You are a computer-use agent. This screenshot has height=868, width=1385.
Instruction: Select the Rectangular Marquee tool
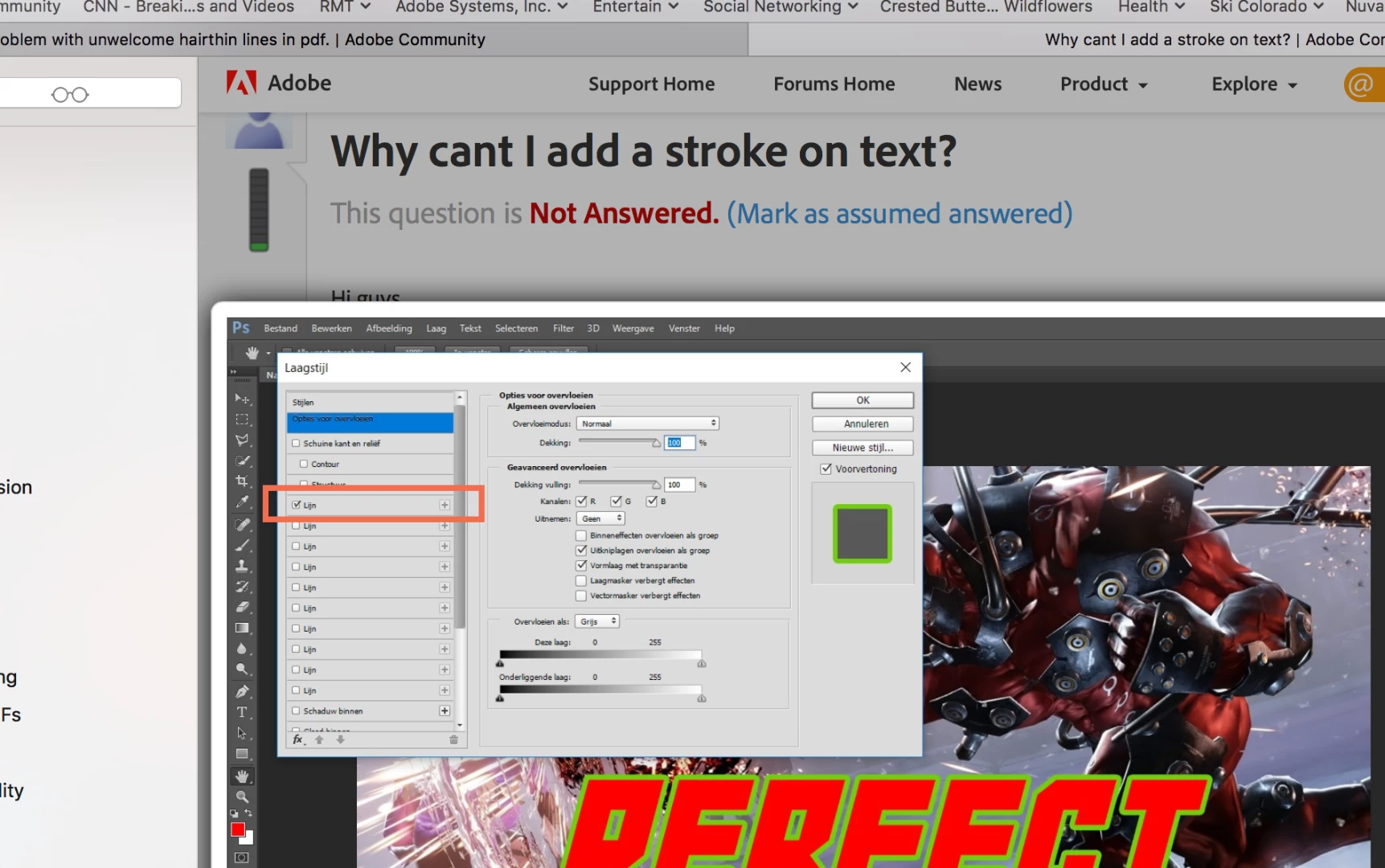[242, 420]
